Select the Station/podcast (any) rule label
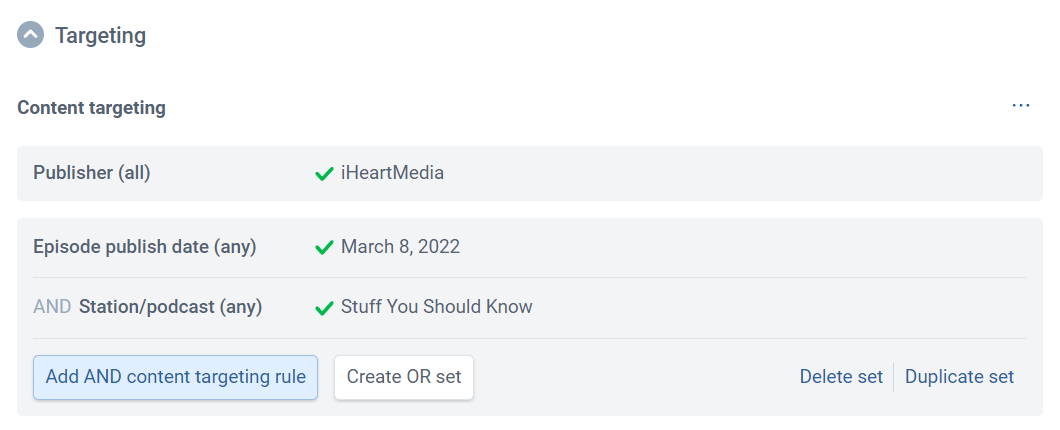The image size is (1060, 430). (170, 307)
